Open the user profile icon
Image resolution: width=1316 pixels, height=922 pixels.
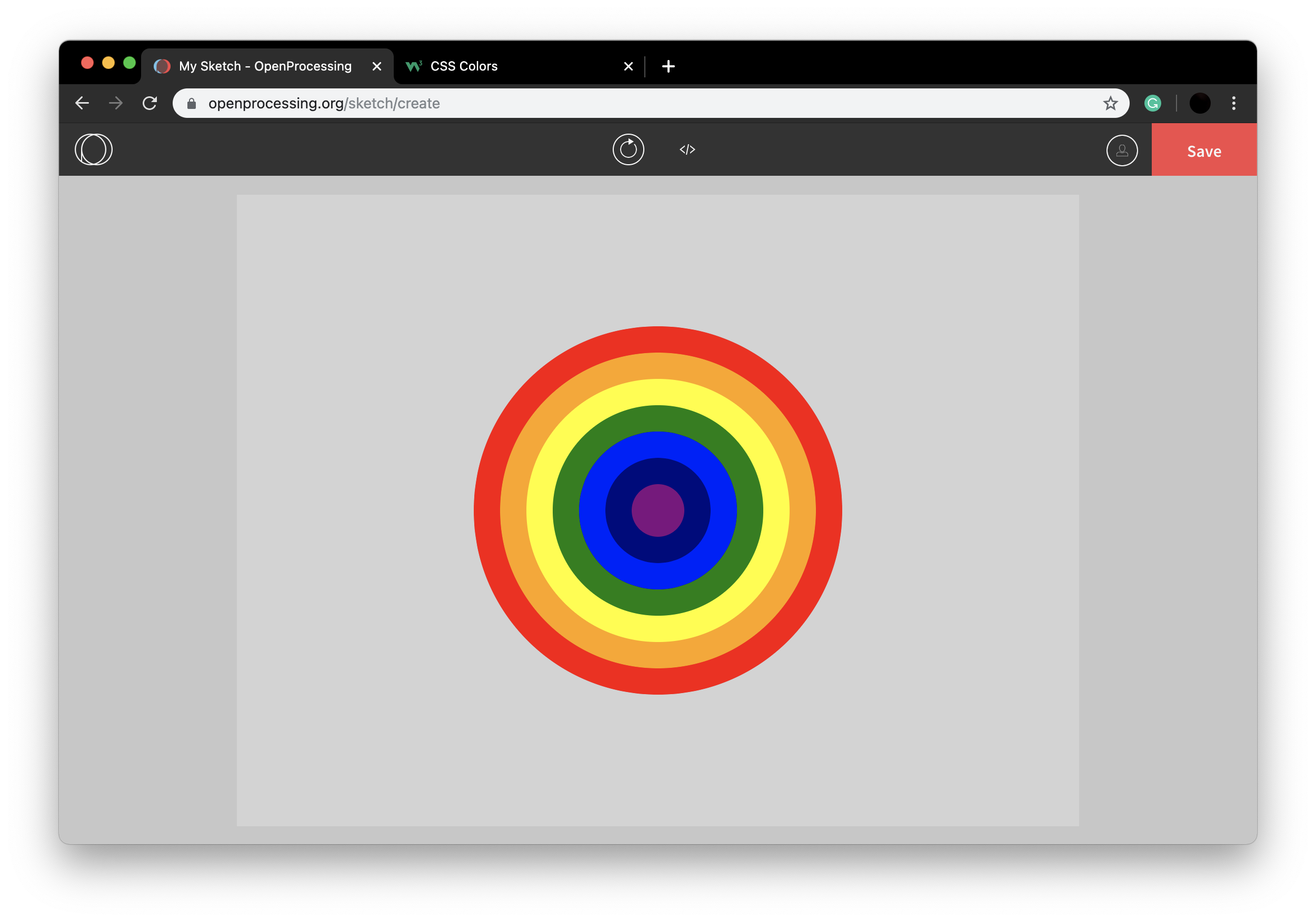(x=1122, y=150)
